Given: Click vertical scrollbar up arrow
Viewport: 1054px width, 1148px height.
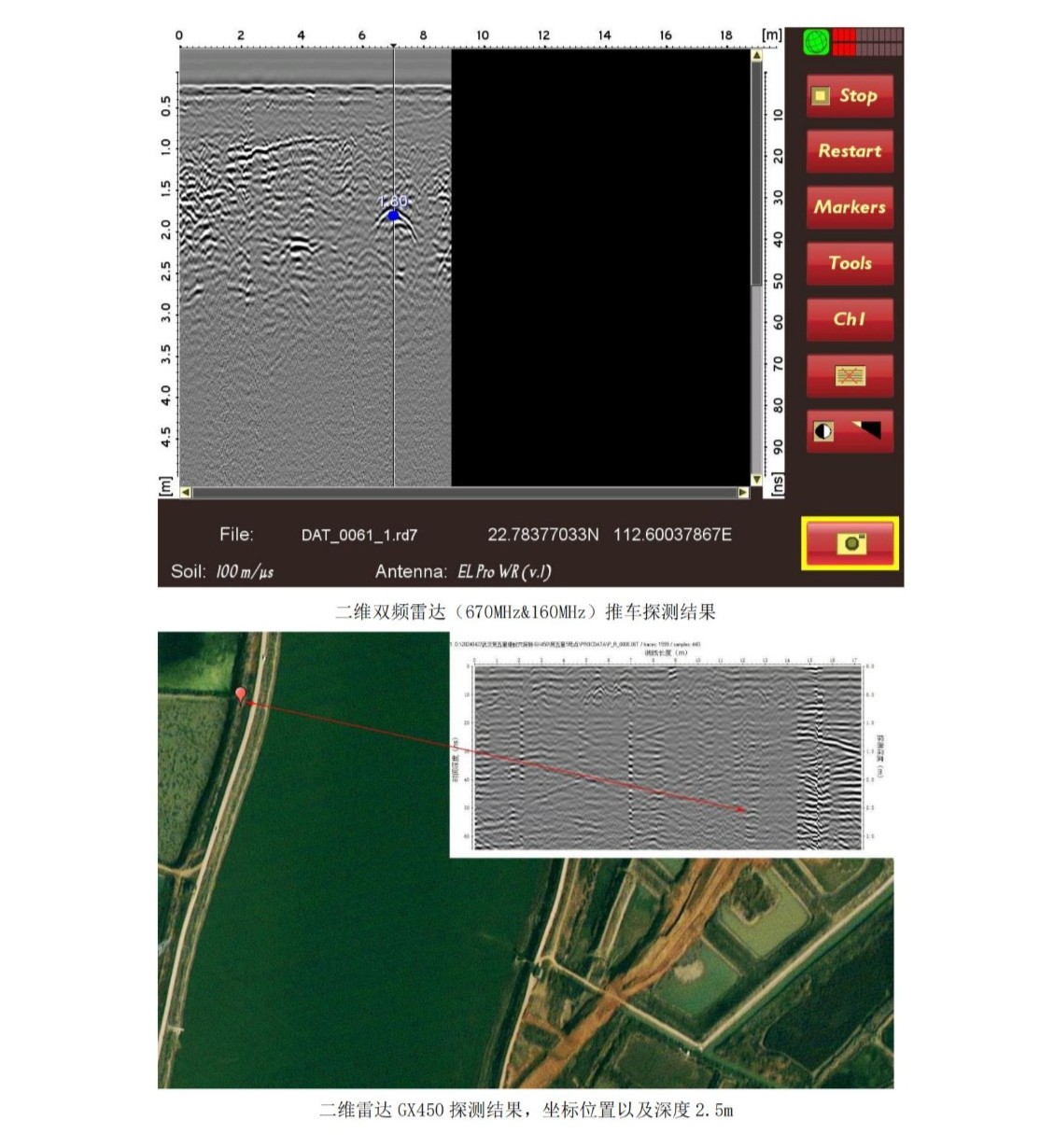Looking at the screenshot, I should click(756, 56).
